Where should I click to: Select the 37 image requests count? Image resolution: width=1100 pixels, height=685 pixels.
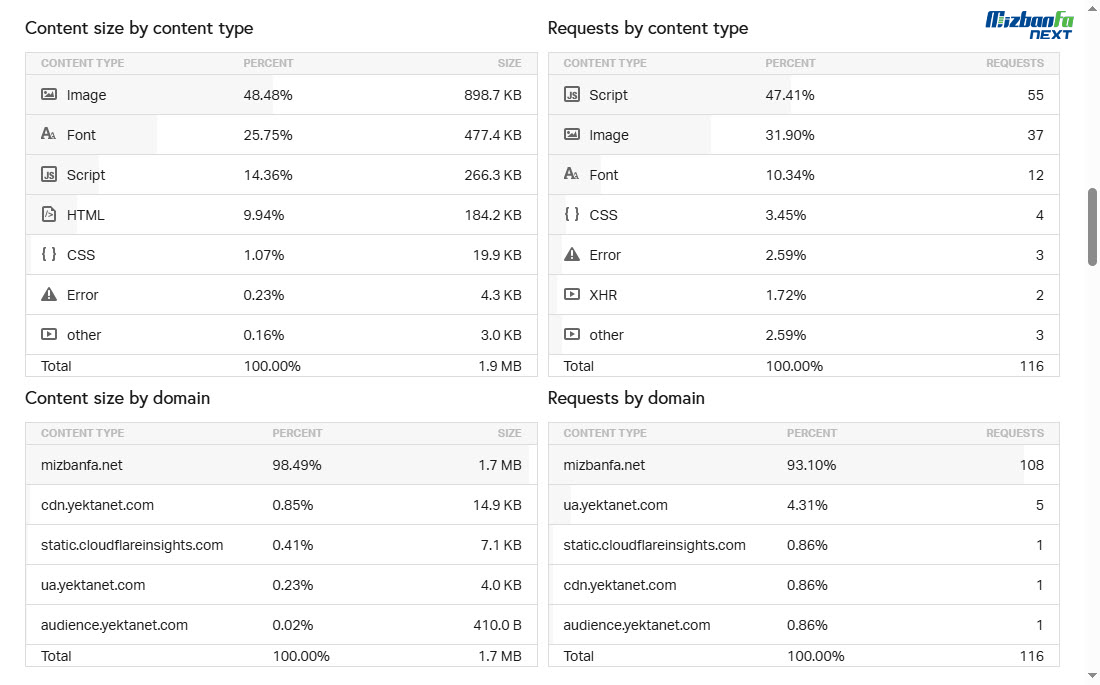1035,135
